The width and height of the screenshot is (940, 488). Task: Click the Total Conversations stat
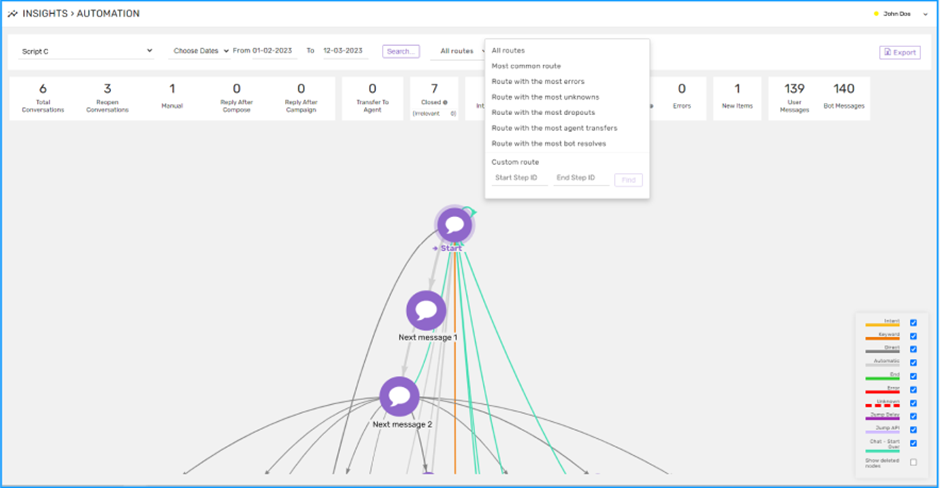(43, 98)
